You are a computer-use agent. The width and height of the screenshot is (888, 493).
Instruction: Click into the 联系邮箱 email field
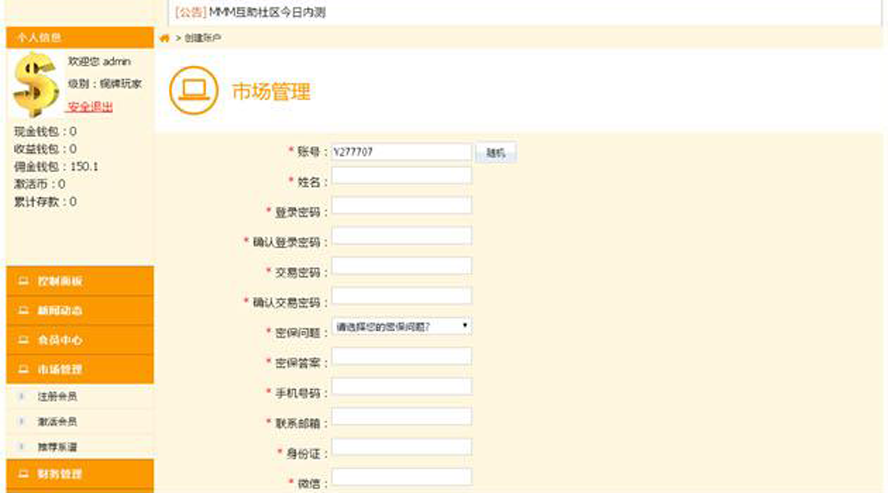(x=402, y=417)
